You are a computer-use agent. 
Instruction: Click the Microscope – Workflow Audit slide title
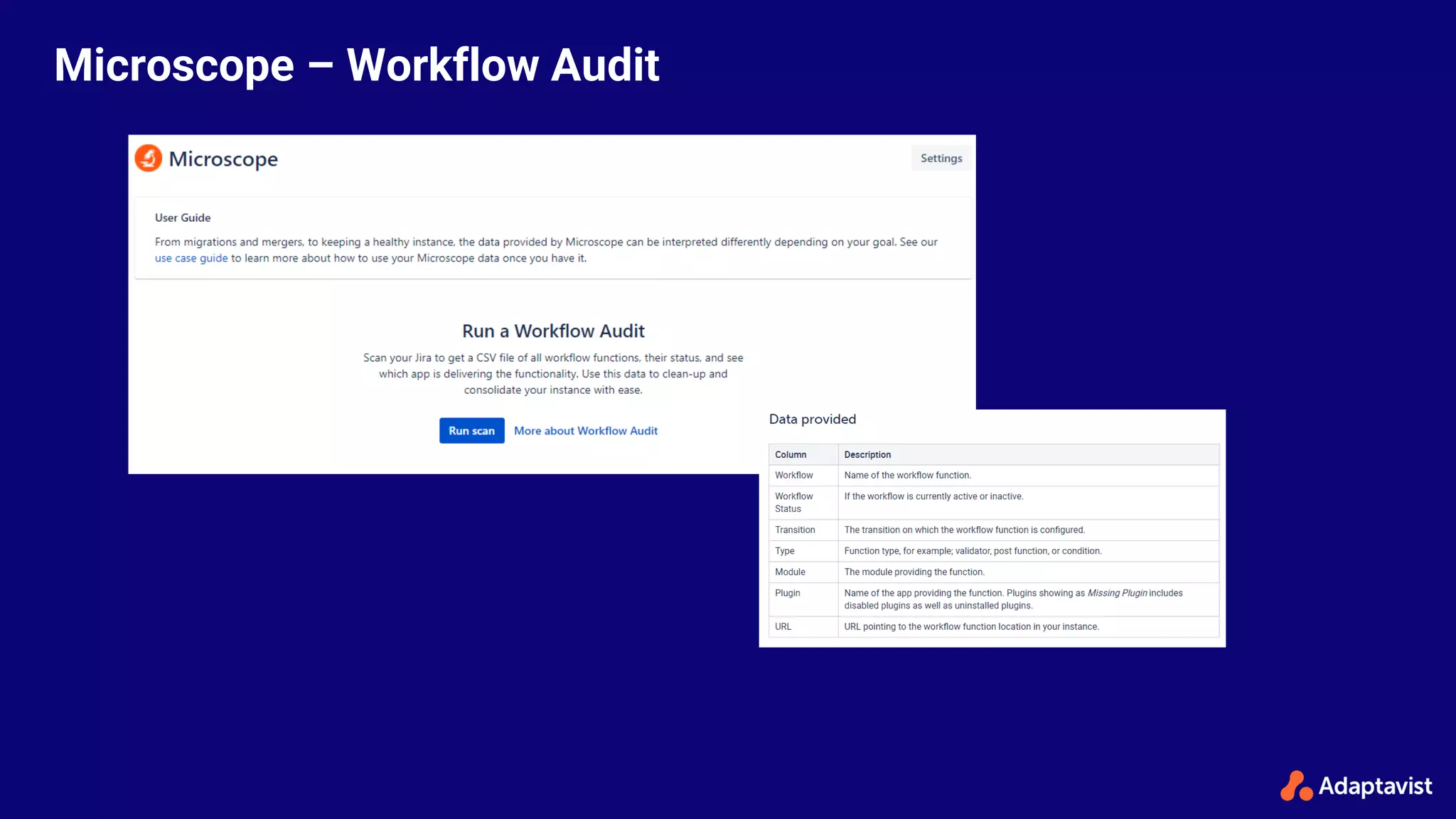[x=357, y=65]
